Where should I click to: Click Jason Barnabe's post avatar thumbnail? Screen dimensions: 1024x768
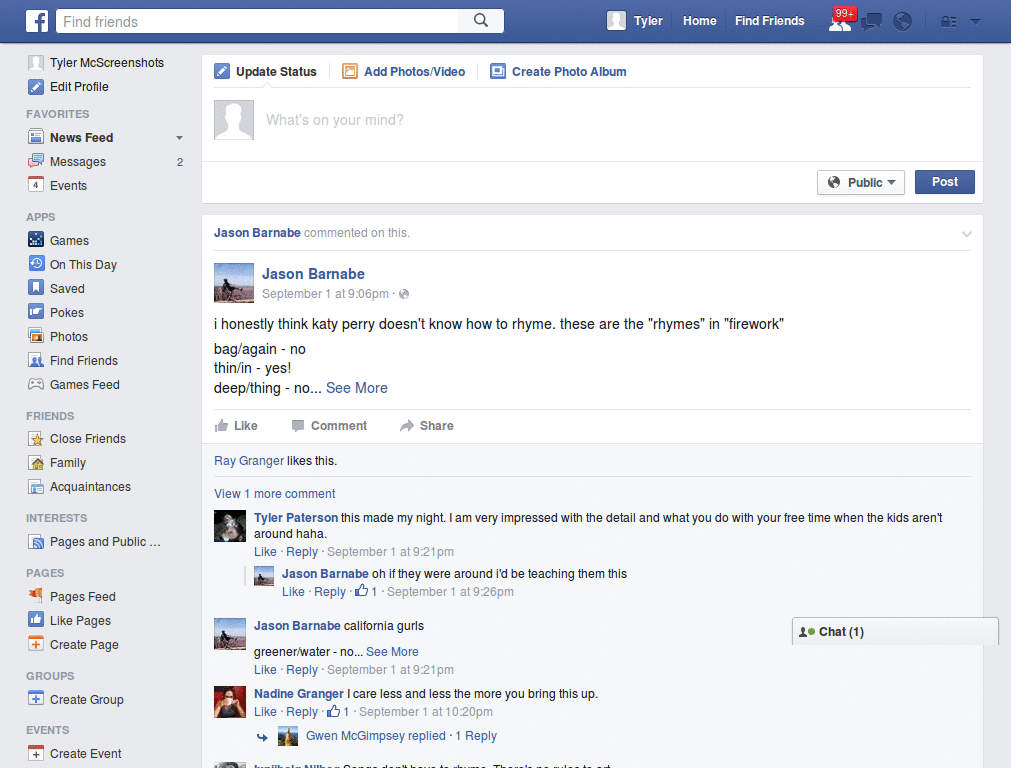tap(234, 283)
